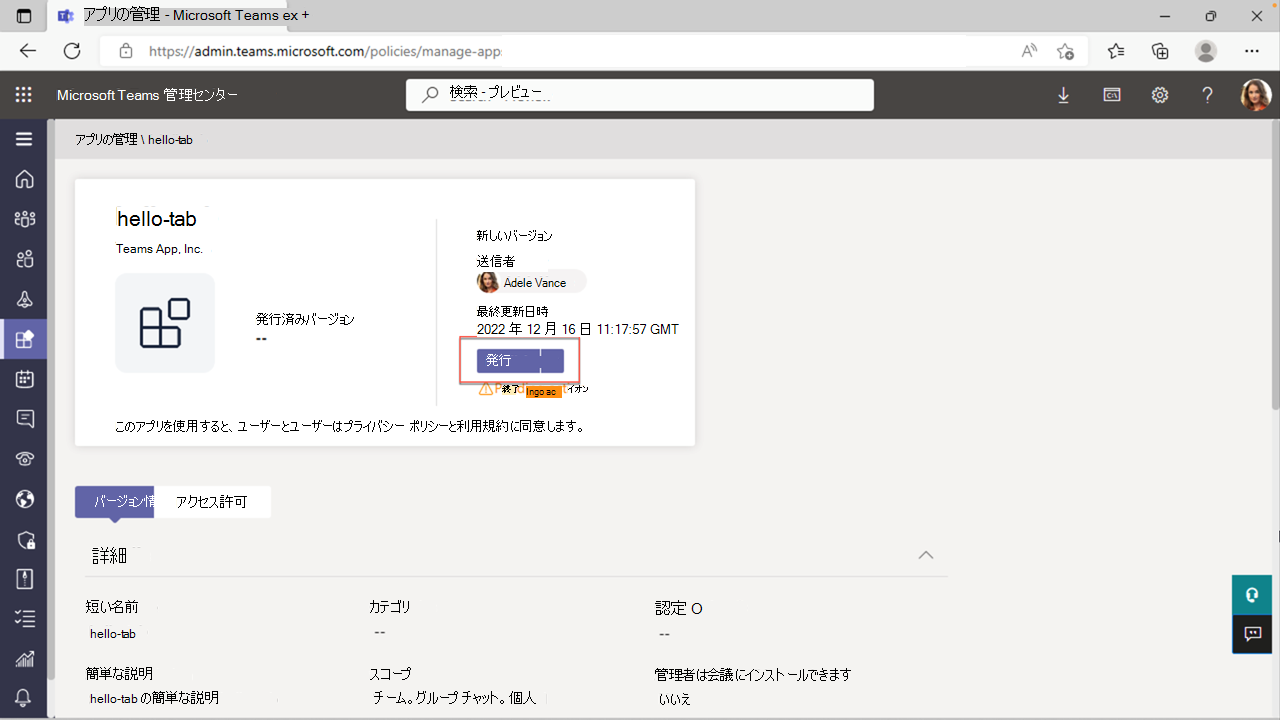Open the Locations globe icon in sidebar
This screenshot has height=720, width=1280.
point(25,499)
